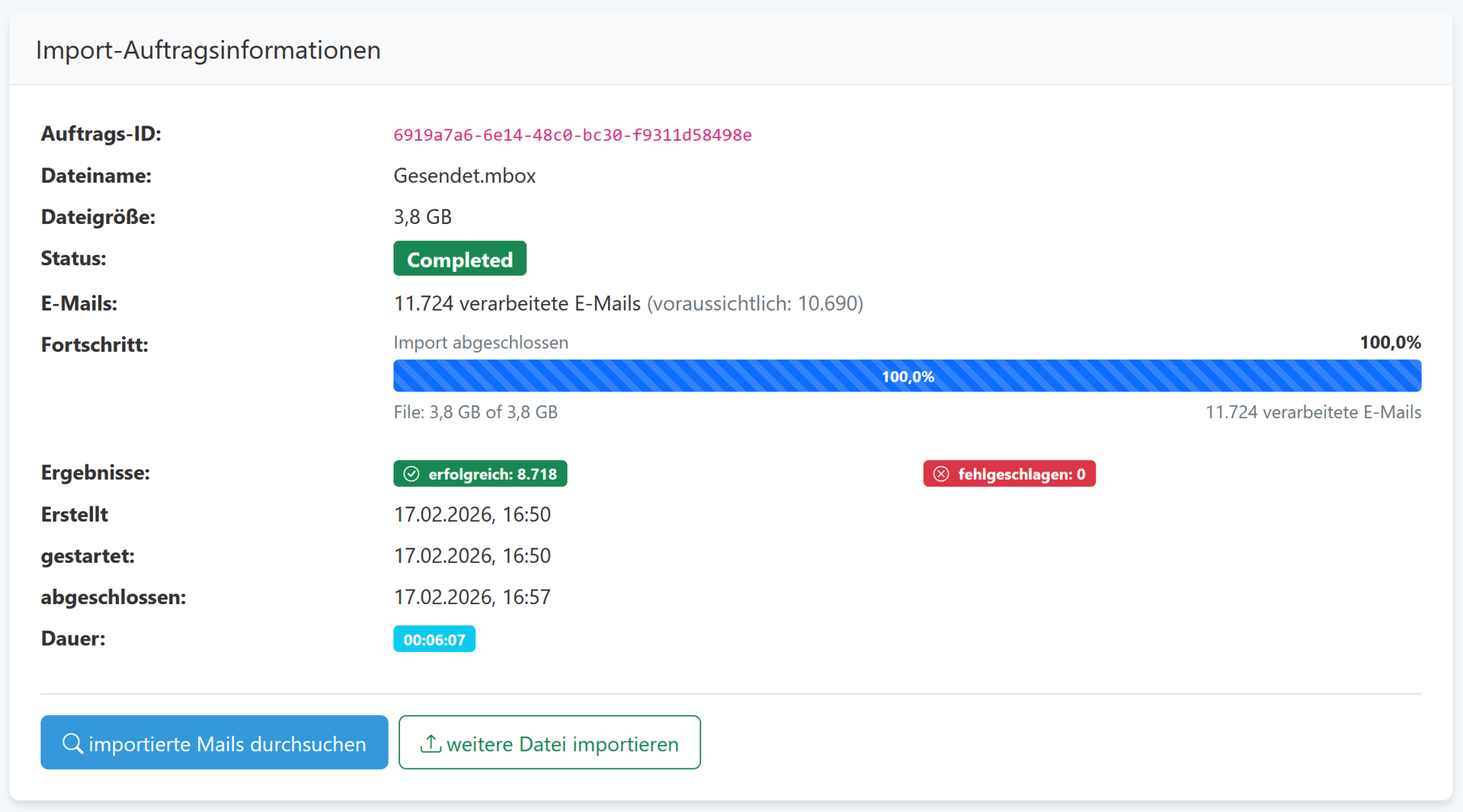The image size is (1463, 812).
Task: Click the green Completed status badge
Action: point(459,258)
